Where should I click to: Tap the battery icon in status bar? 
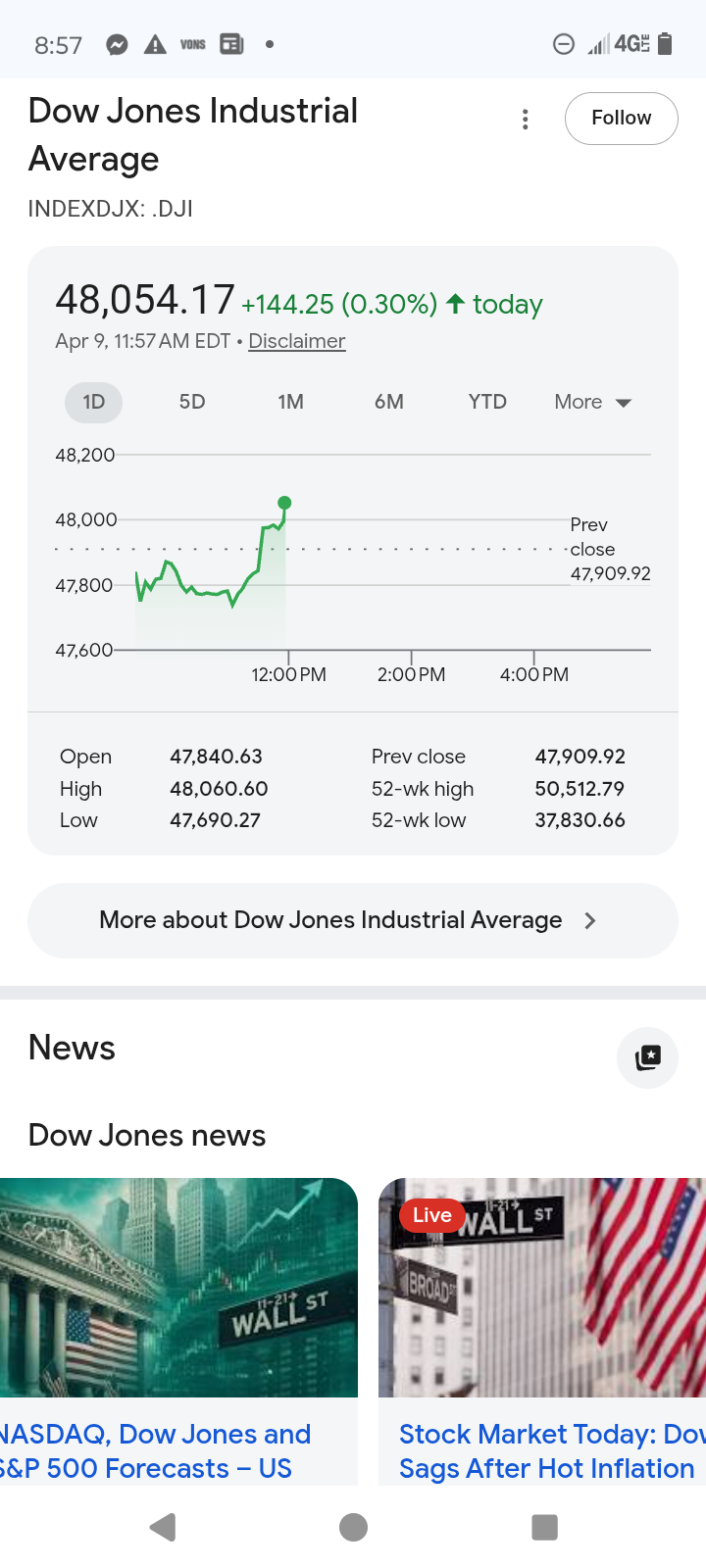(665, 44)
